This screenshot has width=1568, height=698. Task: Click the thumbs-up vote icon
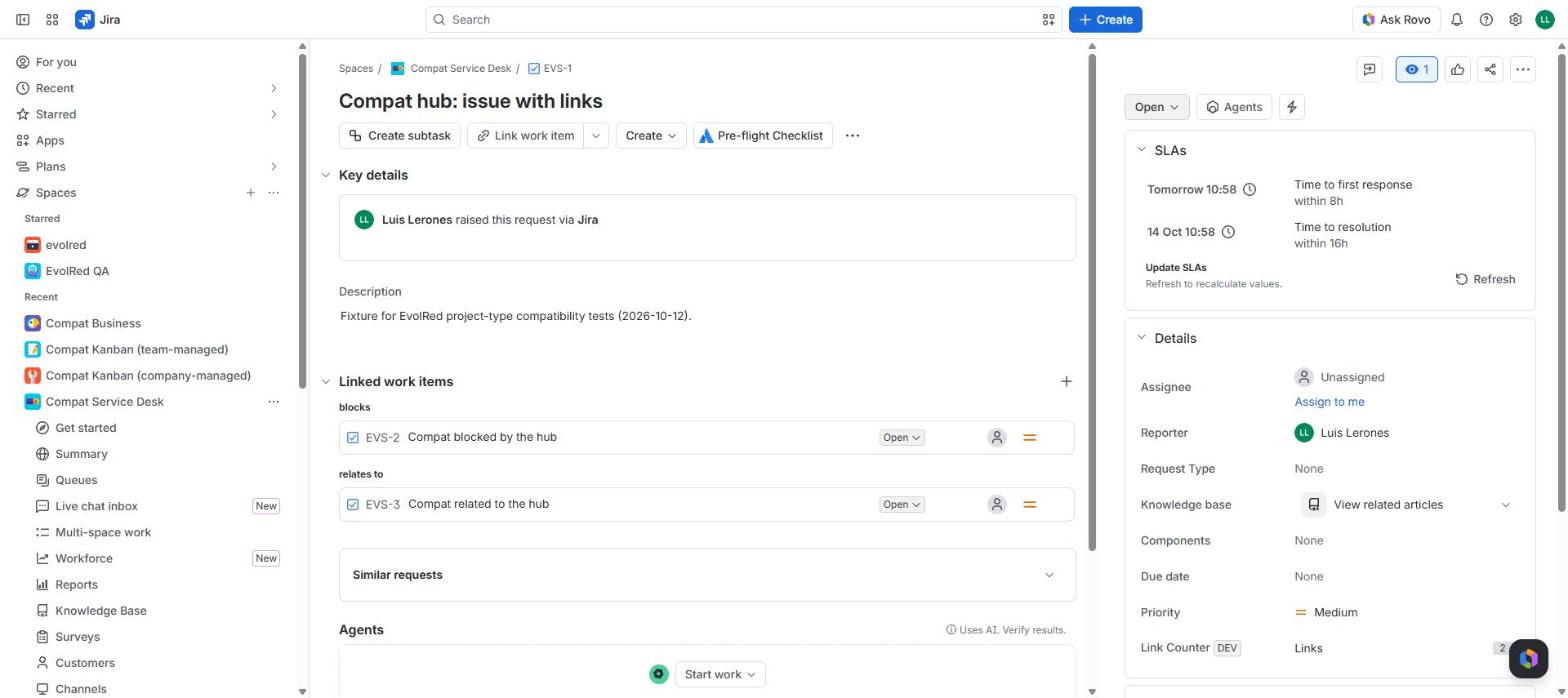(1458, 69)
